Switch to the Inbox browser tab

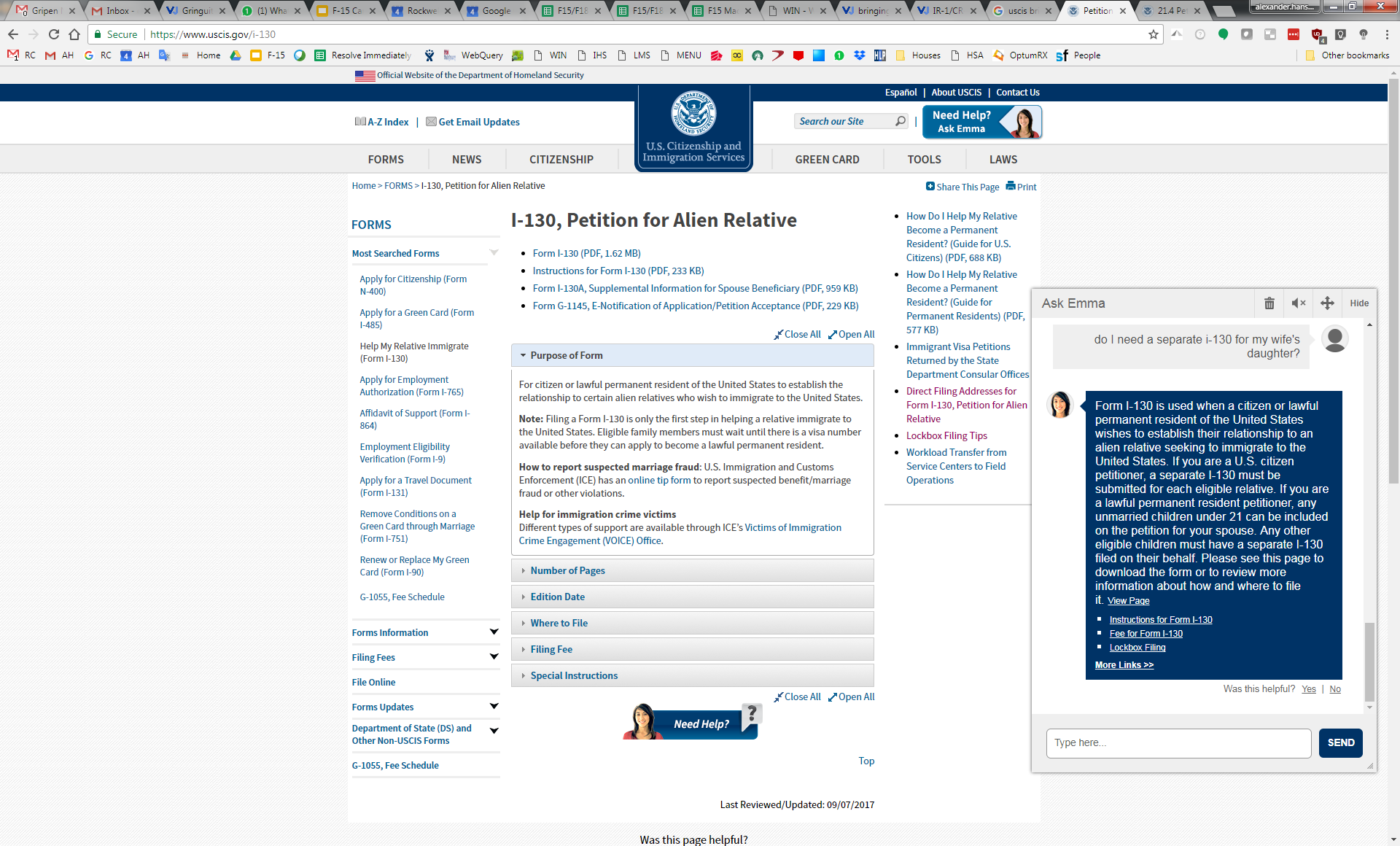coord(121,10)
